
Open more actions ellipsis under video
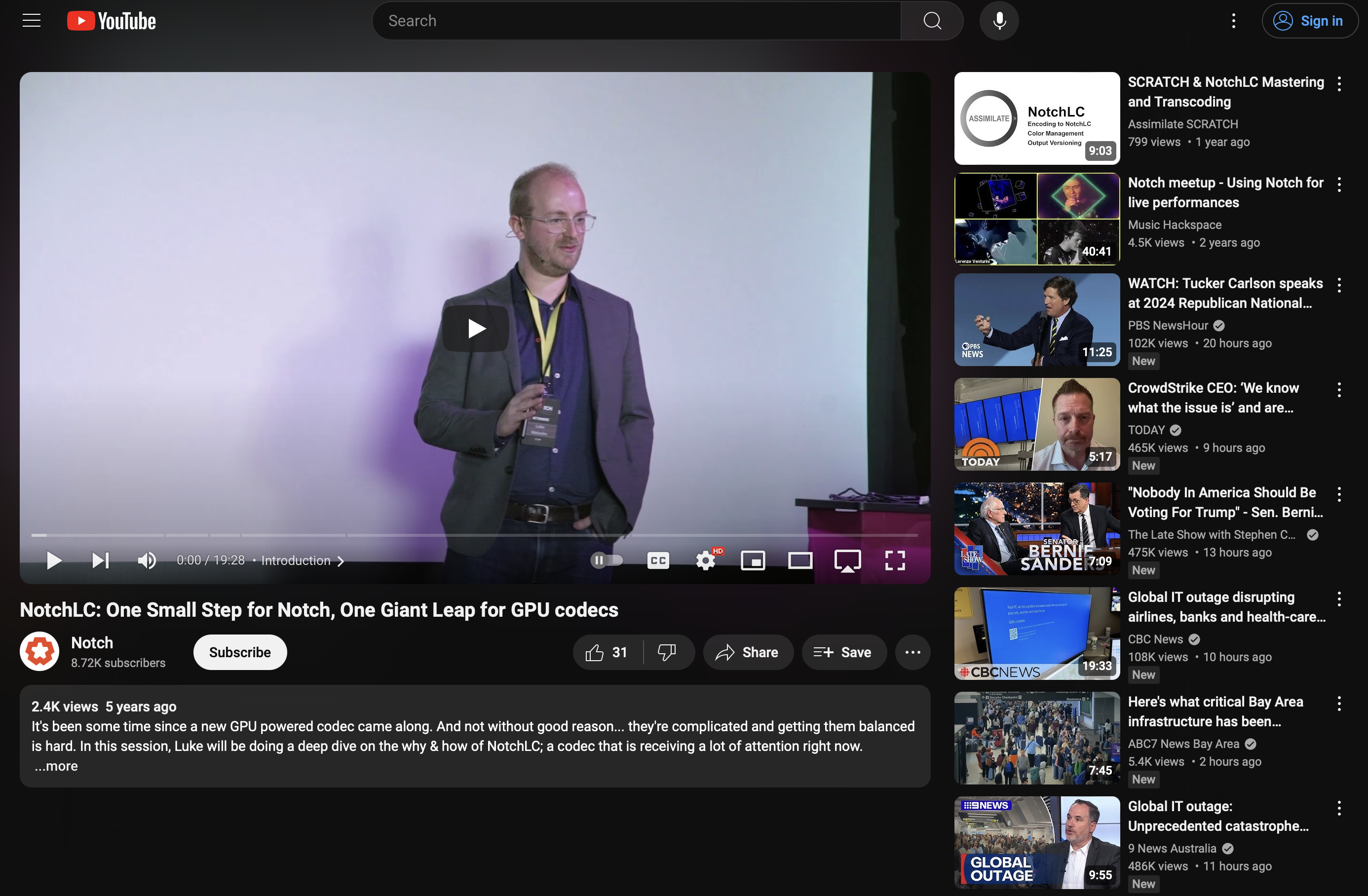click(x=912, y=652)
